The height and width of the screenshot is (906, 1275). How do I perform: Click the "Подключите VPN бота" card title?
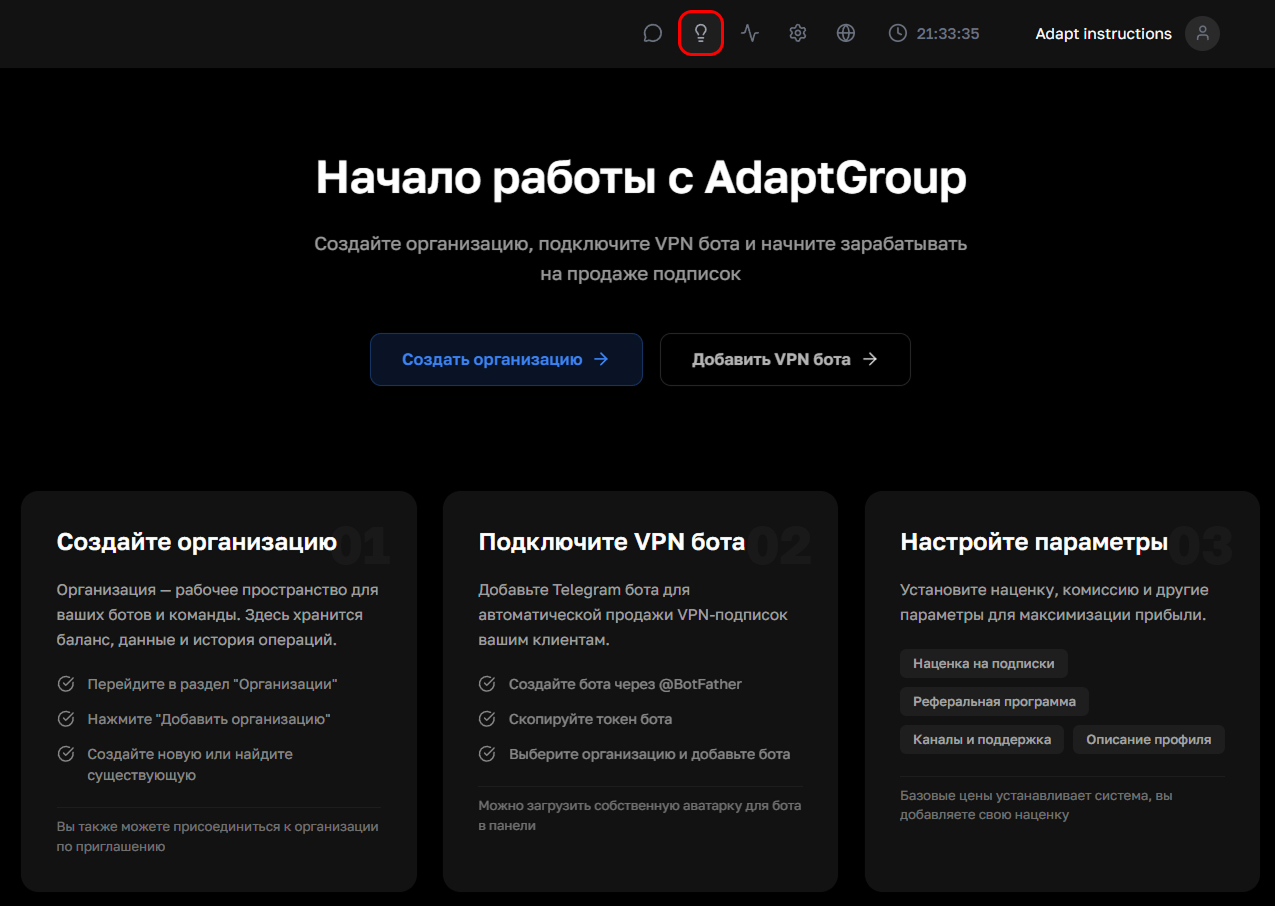point(612,542)
